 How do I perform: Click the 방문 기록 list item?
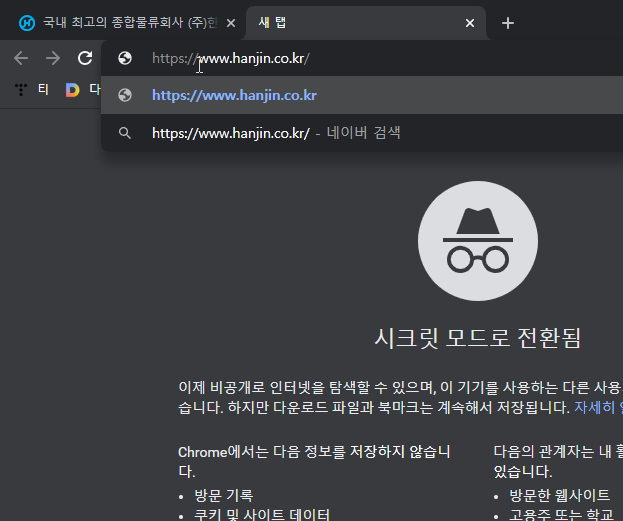pos(224,496)
